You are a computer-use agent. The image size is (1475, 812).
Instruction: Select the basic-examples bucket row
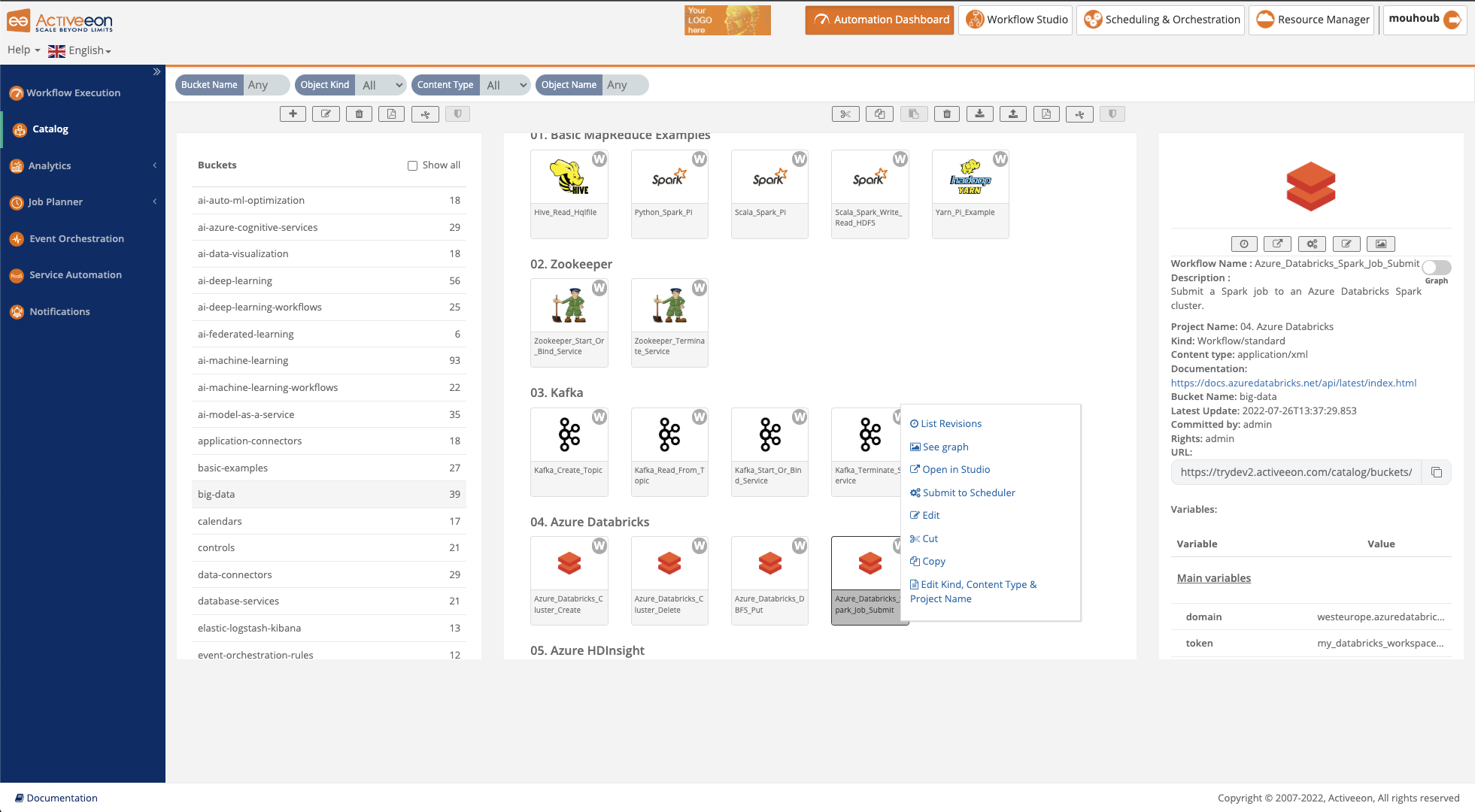(x=329, y=468)
